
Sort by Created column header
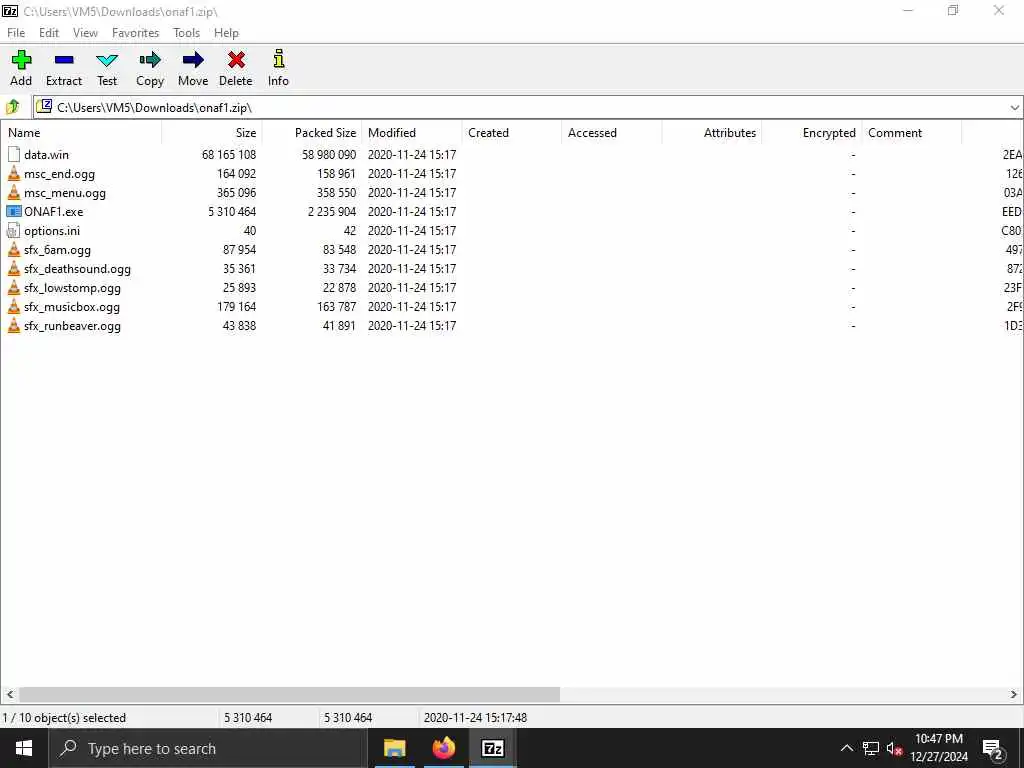tap(512, 133)
